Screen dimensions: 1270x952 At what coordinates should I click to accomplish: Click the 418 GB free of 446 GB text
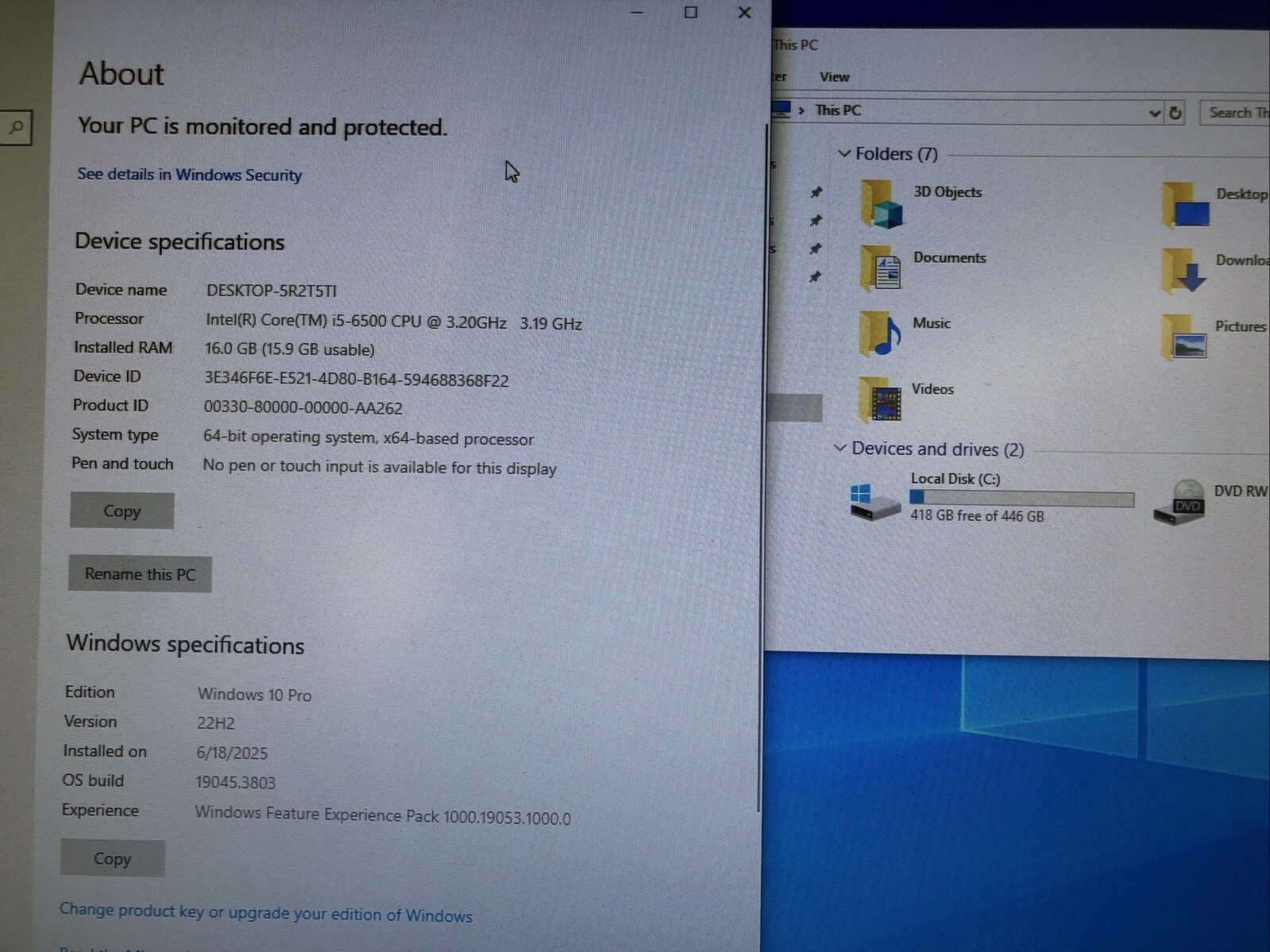(977, 516)
